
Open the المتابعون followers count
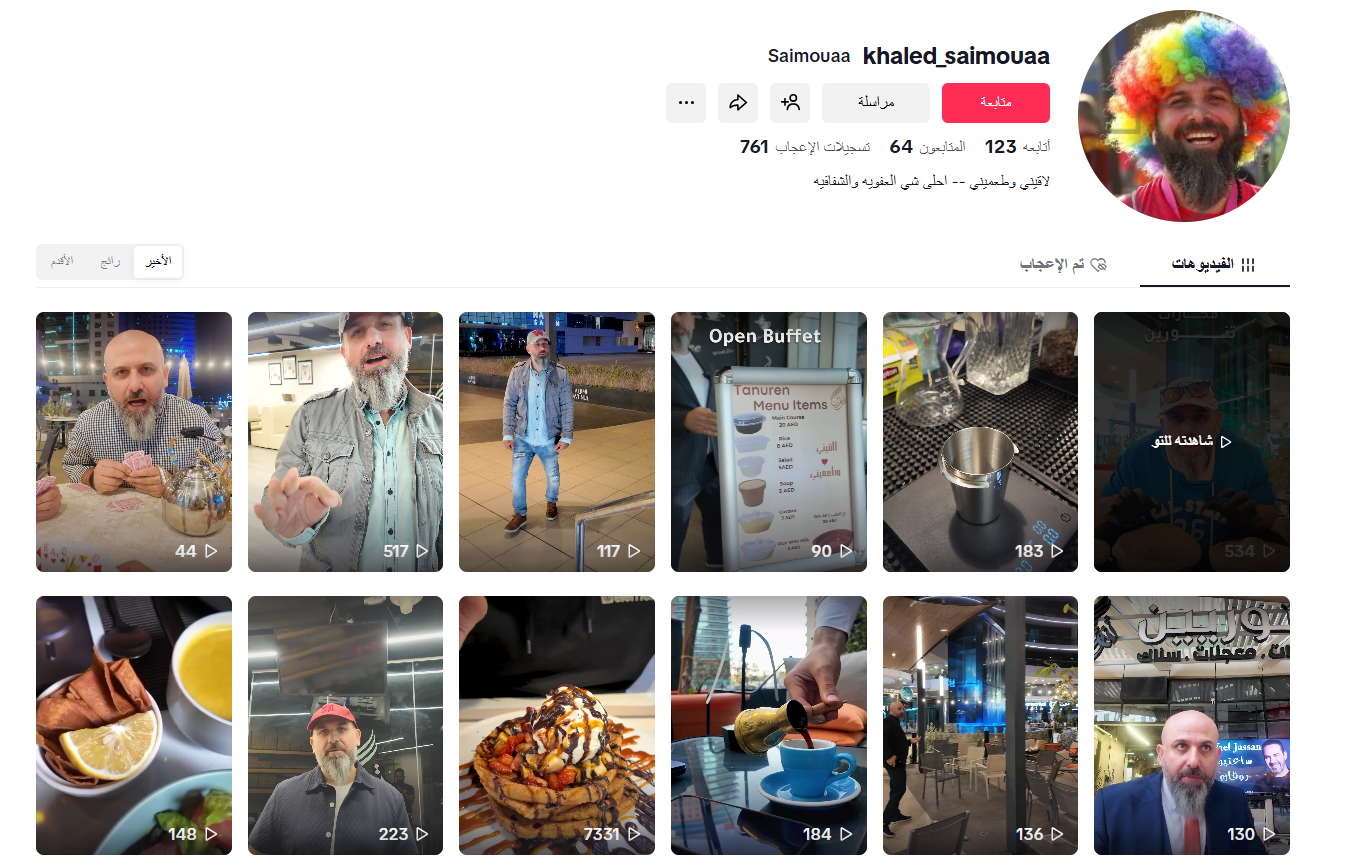pos(928,147)
